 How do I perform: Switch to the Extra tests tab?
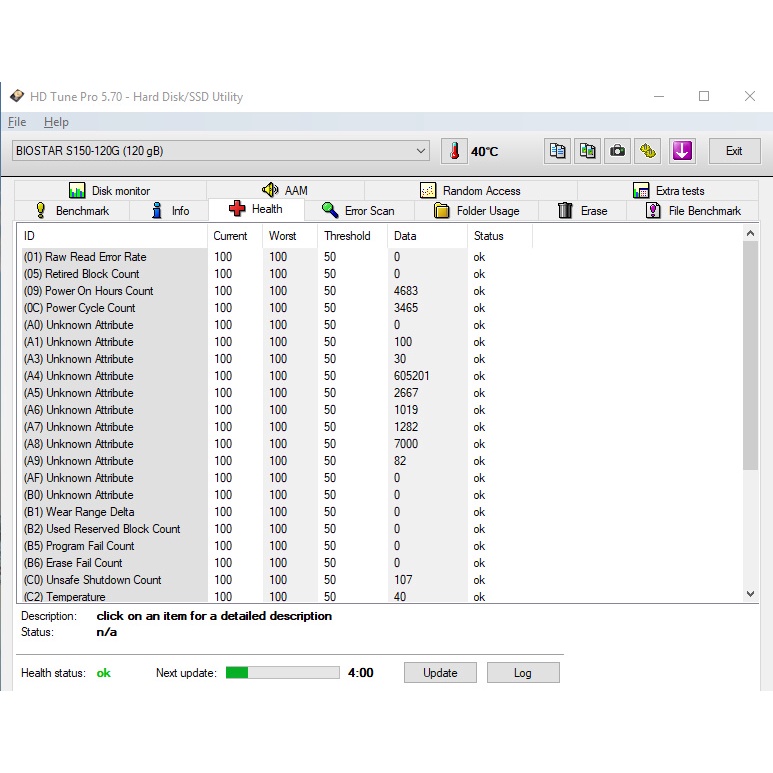tap(668, 191)
